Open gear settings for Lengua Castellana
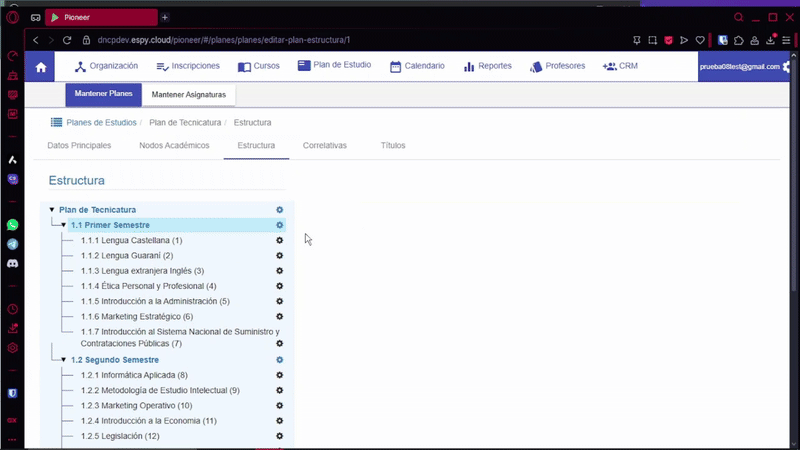 click(x=280, y=241)
